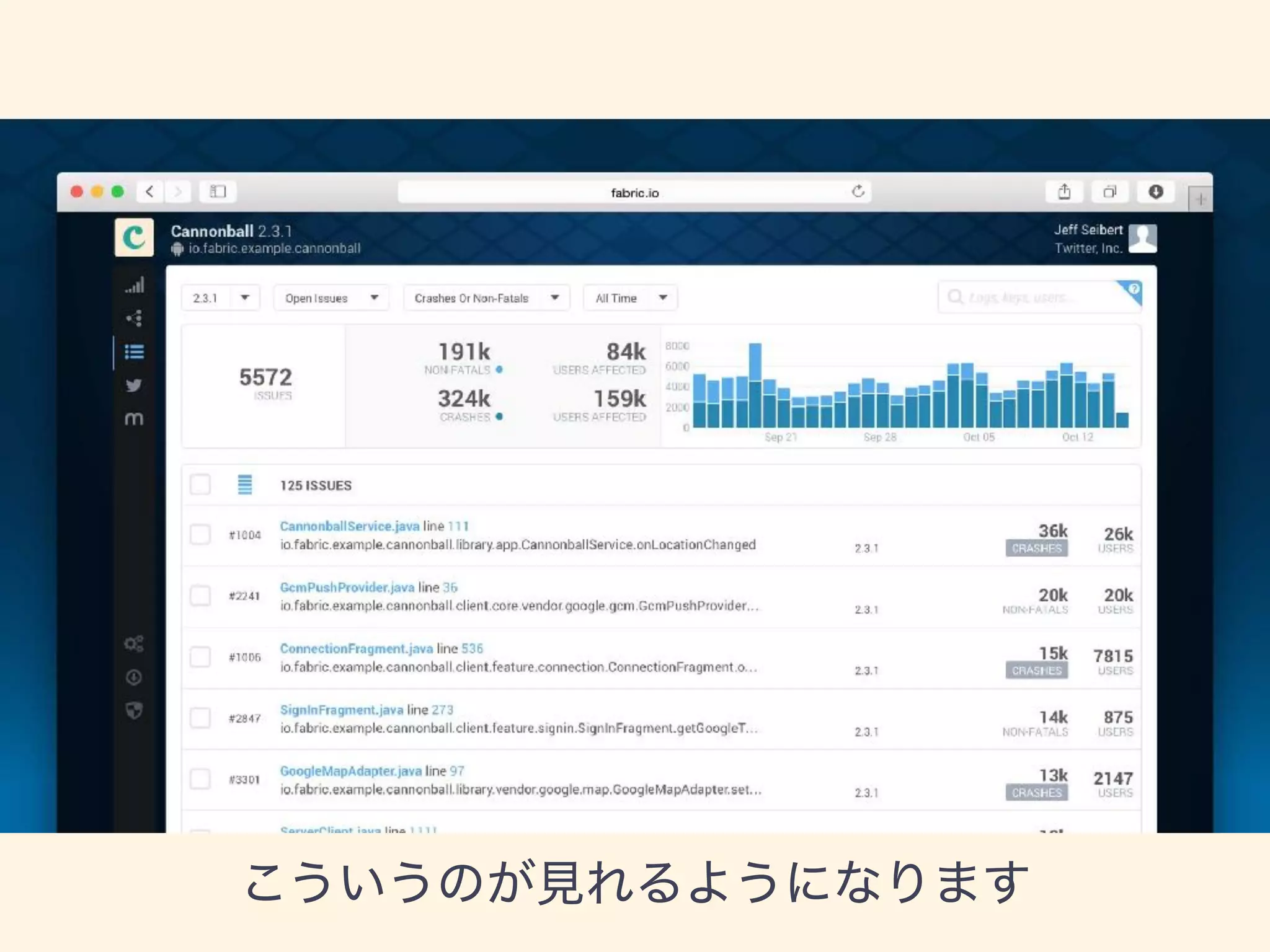Viewport: 1270px width, 952px height.
Task: Tick the checkbox for issue #2241
Action: click(x=200, y=596)
